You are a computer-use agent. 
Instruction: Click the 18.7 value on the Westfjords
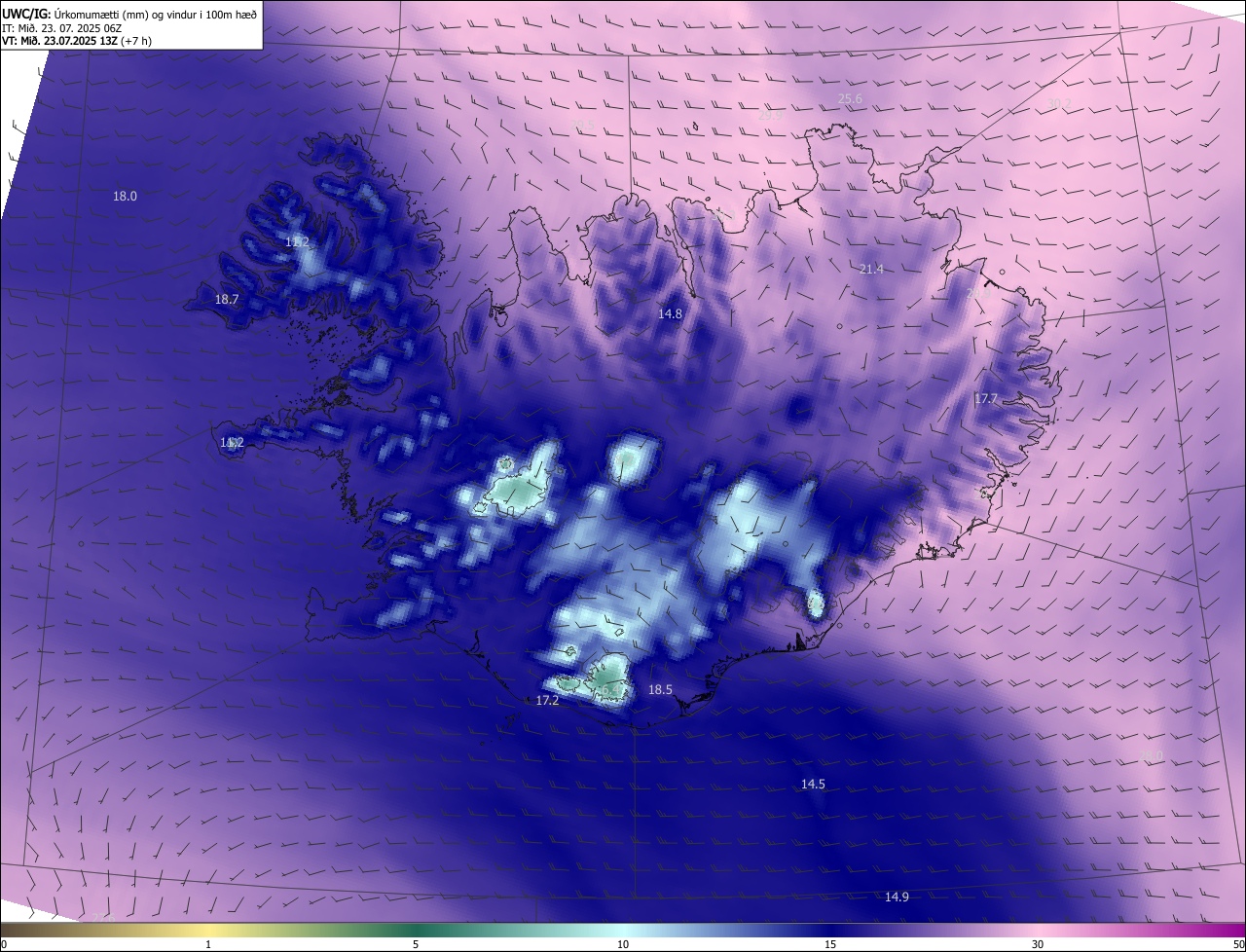(227, 300)
